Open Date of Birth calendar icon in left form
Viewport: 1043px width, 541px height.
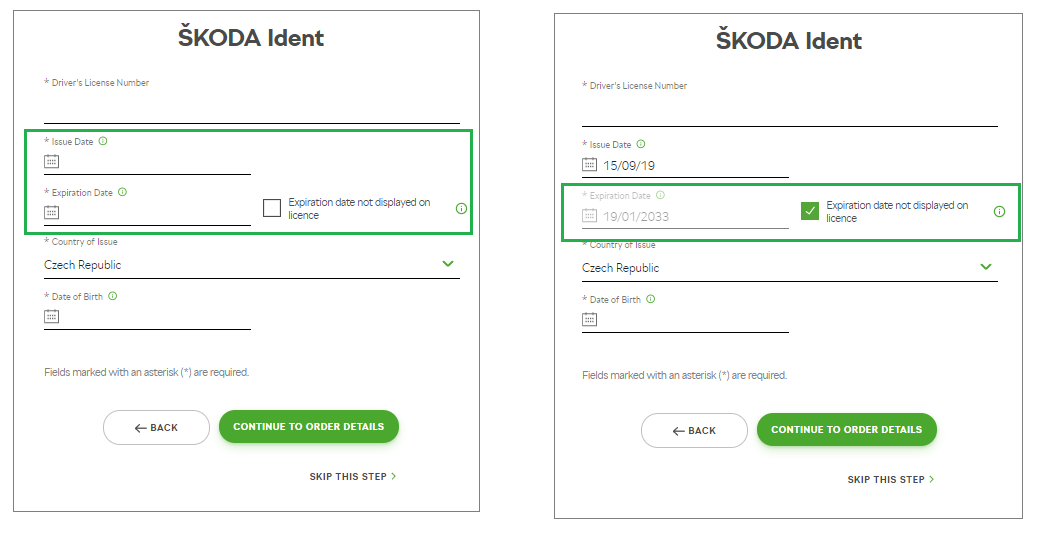coord(51,317)
